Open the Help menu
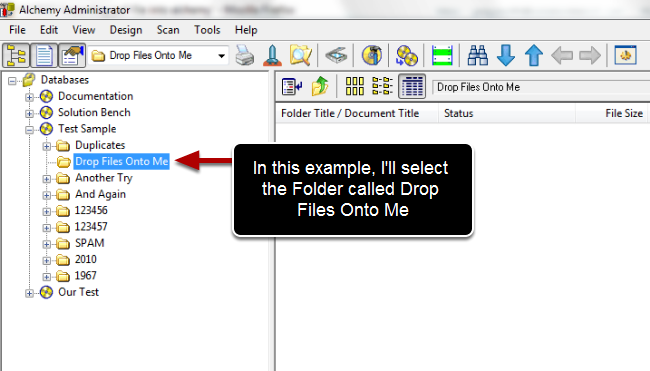The width and height of the screenshot is (650, 371). [246, 30]
